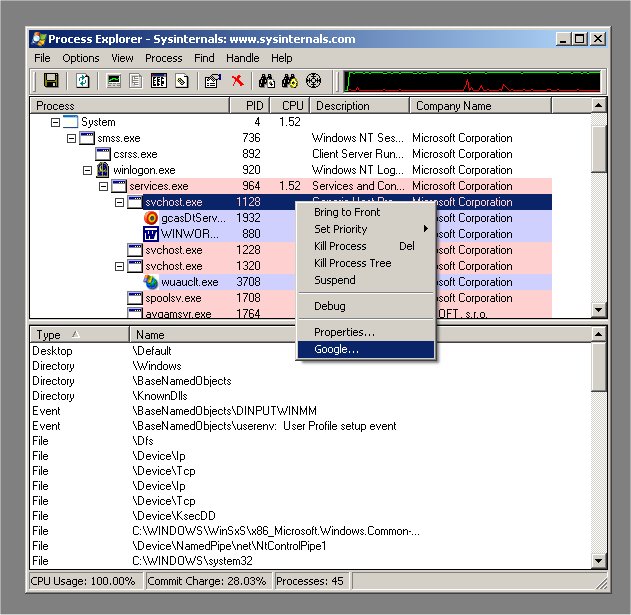Choose Google... in context menu

366,349
